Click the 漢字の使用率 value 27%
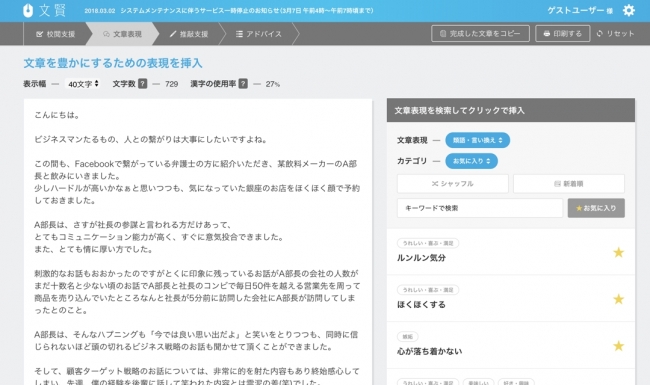The image size is (650, 385). [x=273, y=84]
